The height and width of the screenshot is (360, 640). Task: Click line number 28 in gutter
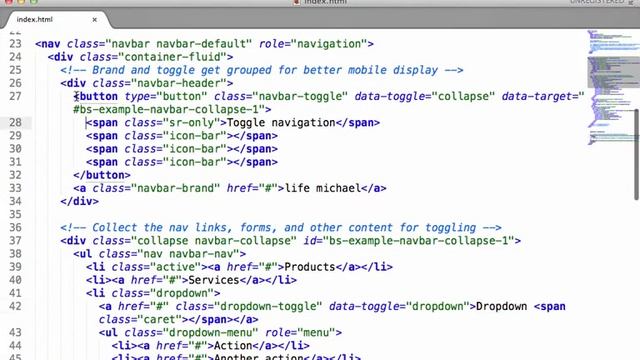coord(15,122)
